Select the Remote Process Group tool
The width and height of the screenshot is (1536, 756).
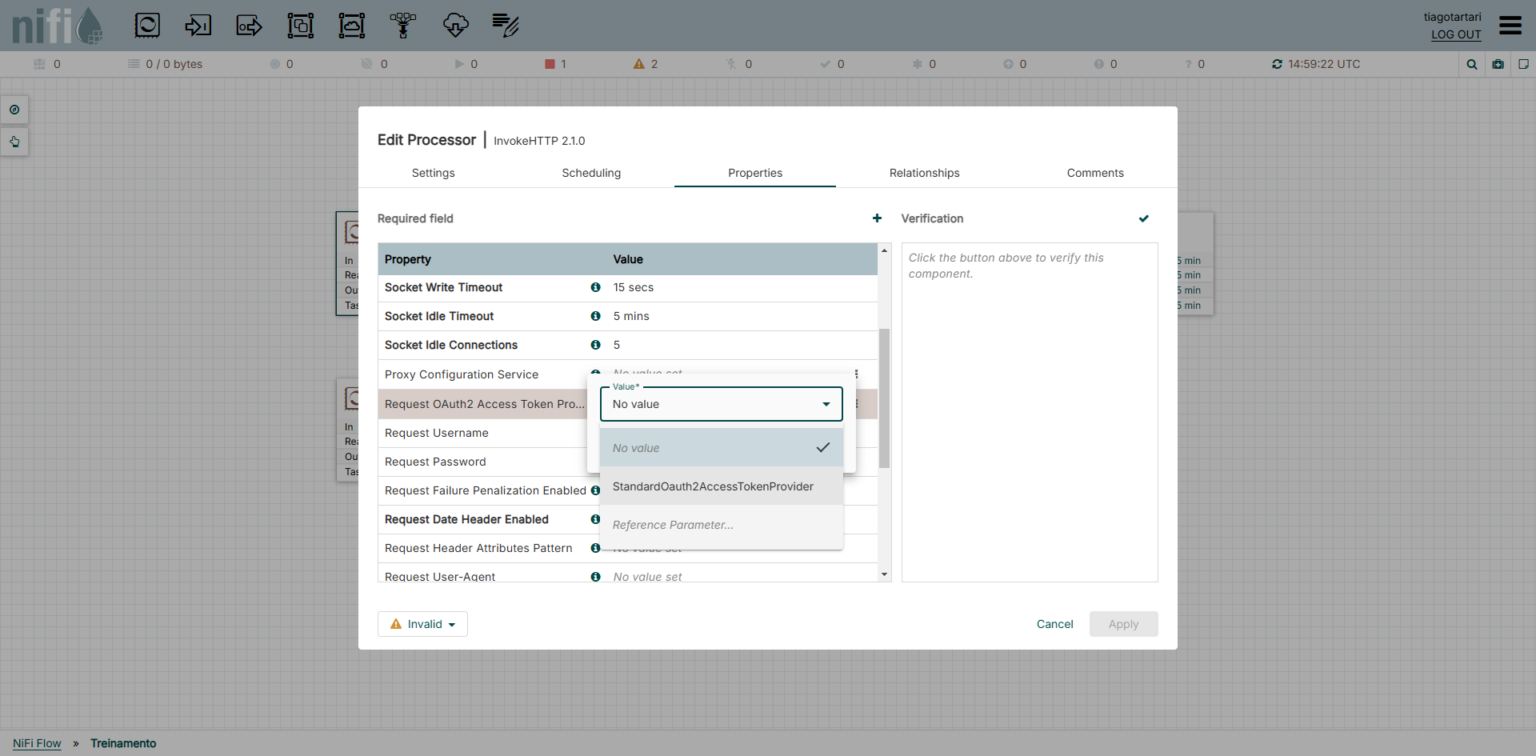pos(351,25)
